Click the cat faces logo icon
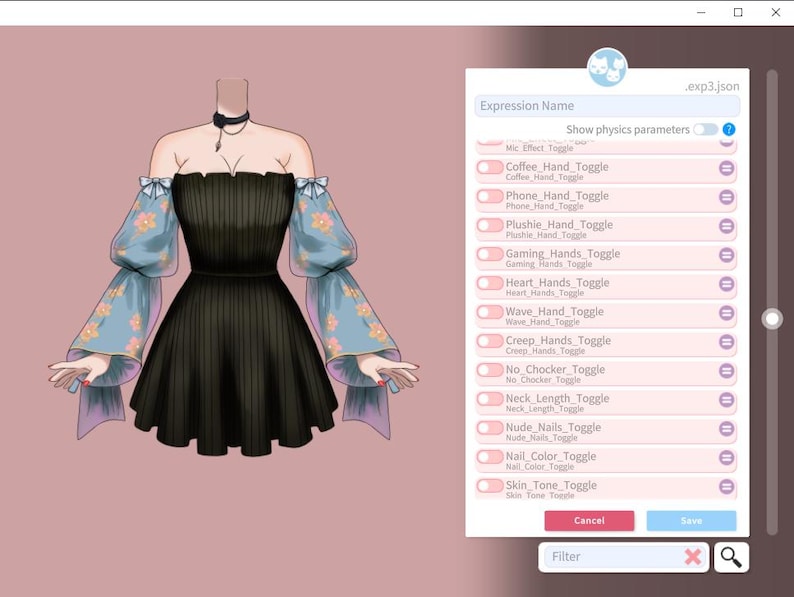 [x=607, y=67]
